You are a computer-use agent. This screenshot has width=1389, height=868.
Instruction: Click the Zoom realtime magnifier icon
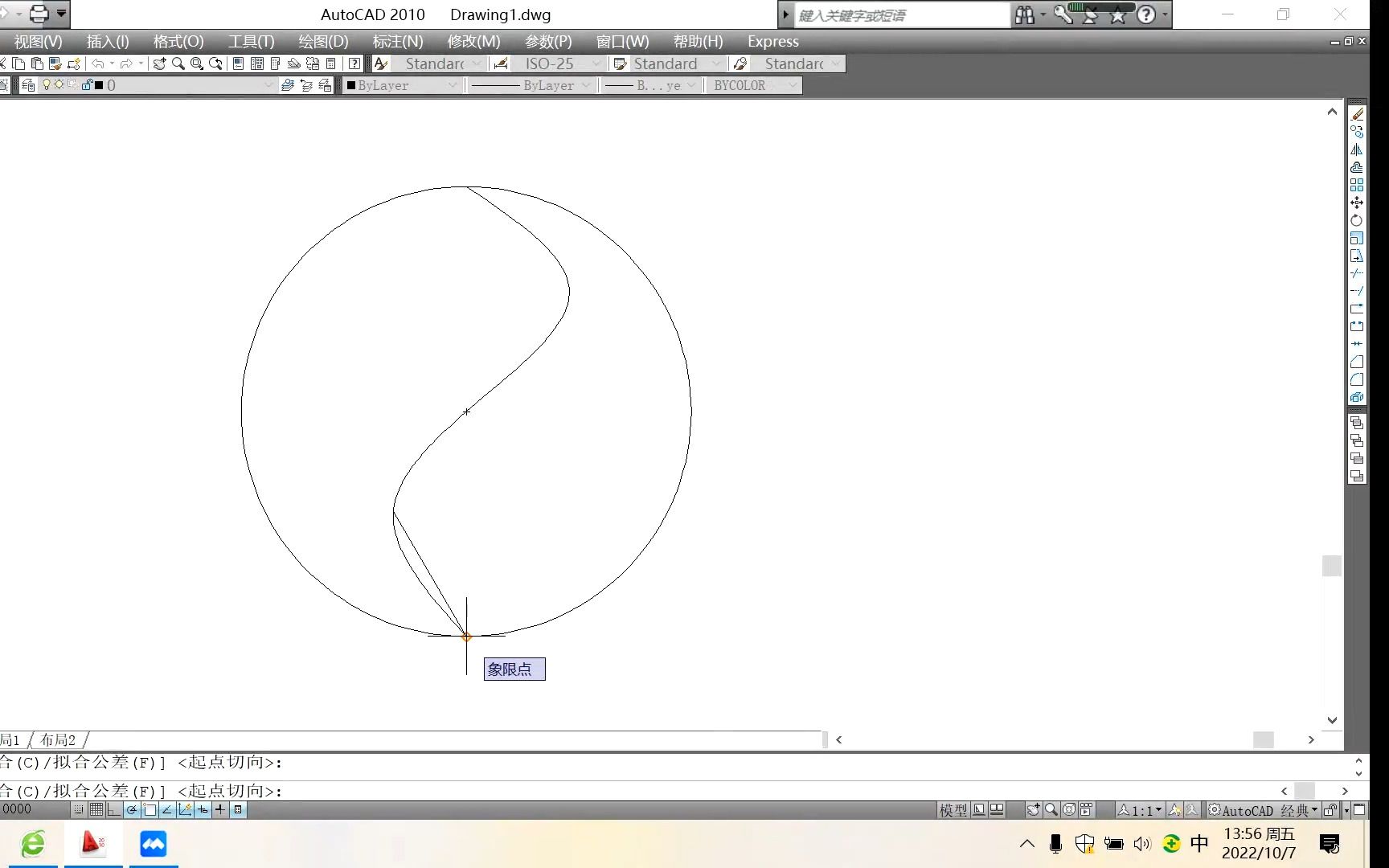[x=178, y=63]
